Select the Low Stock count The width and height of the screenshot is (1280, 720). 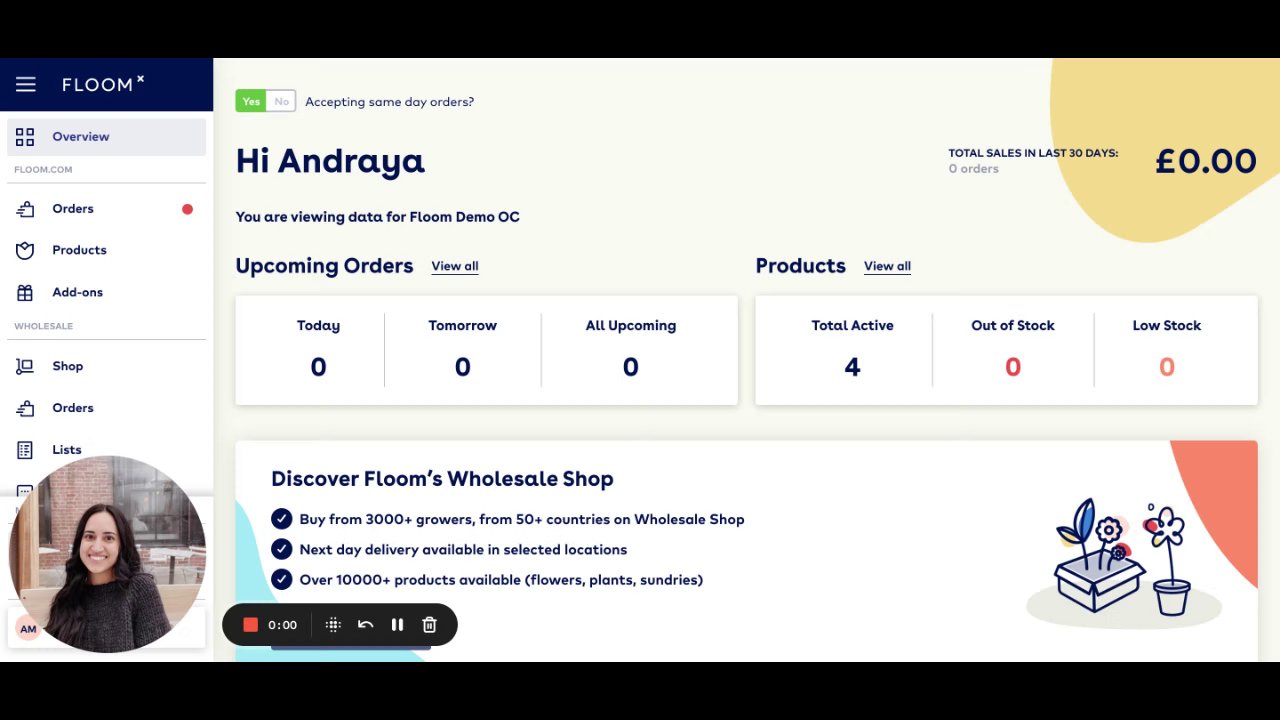(x=1167, y=367)
